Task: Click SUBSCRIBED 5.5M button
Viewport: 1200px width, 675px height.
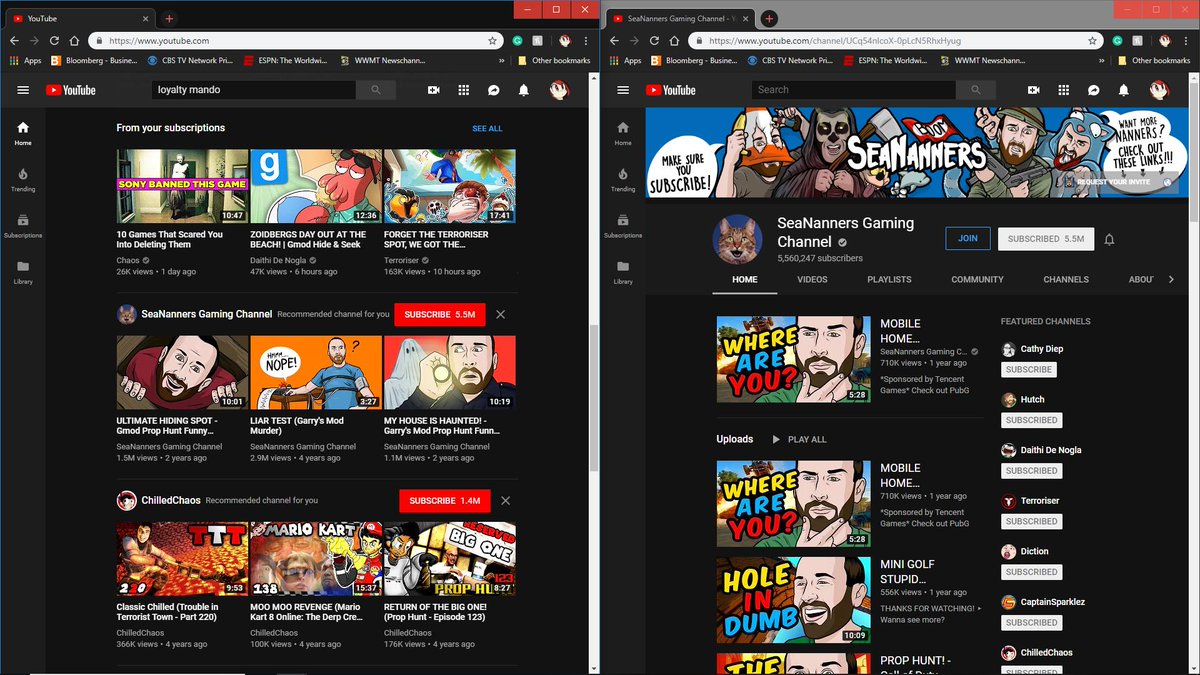Action: pyautogui.click(x=1045, y=239)
